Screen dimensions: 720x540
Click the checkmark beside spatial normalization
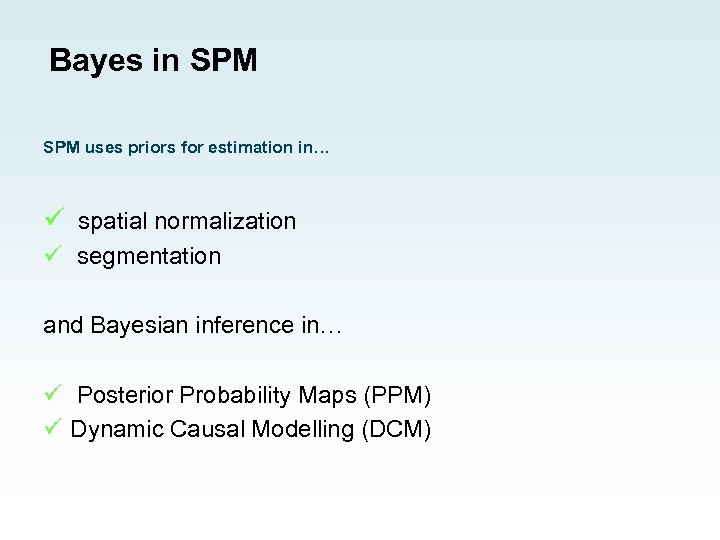[x=54, y=217]
